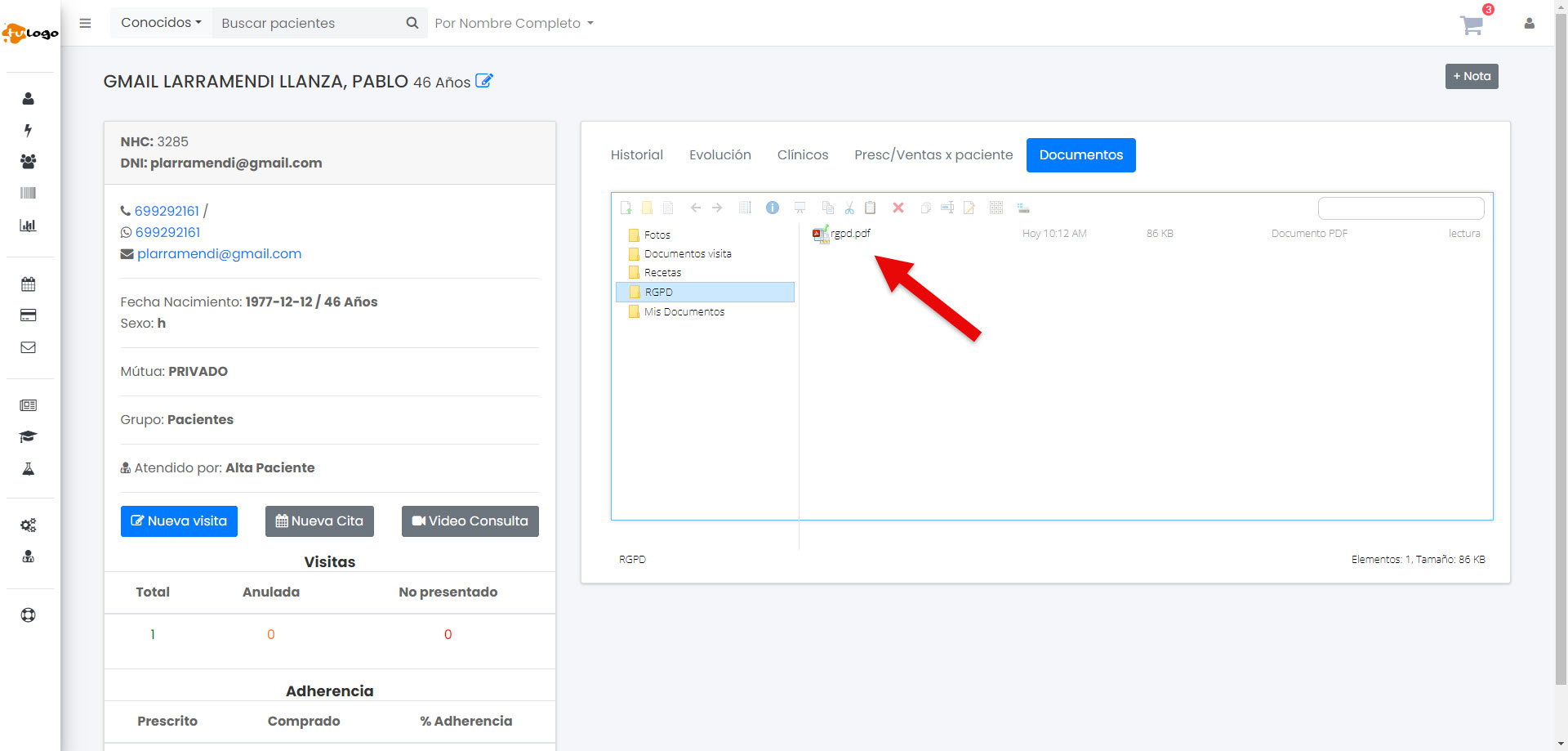
Task: Click the forward arrow in document toolbar
Action: [717, 208]
